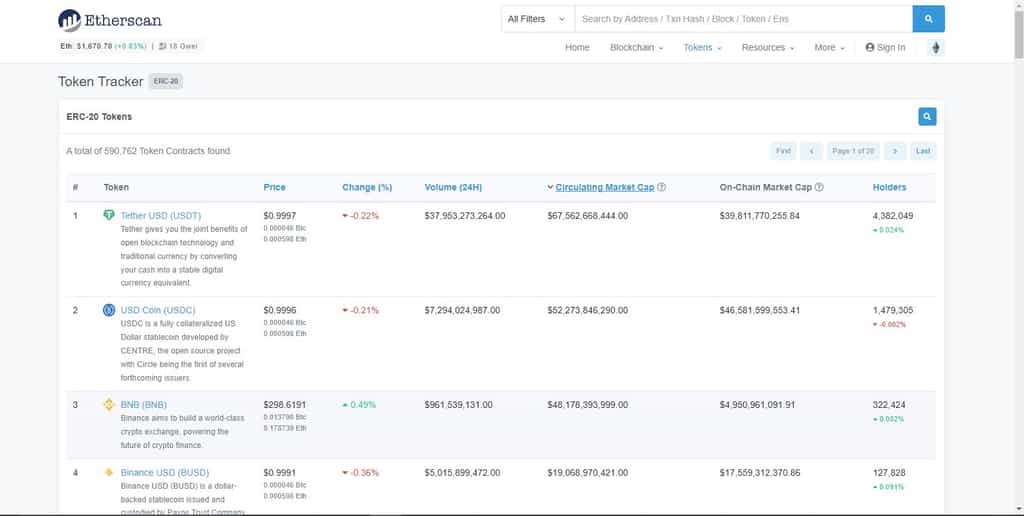
Task: Click the BNB token logo
Action: (x=109, y=404)
